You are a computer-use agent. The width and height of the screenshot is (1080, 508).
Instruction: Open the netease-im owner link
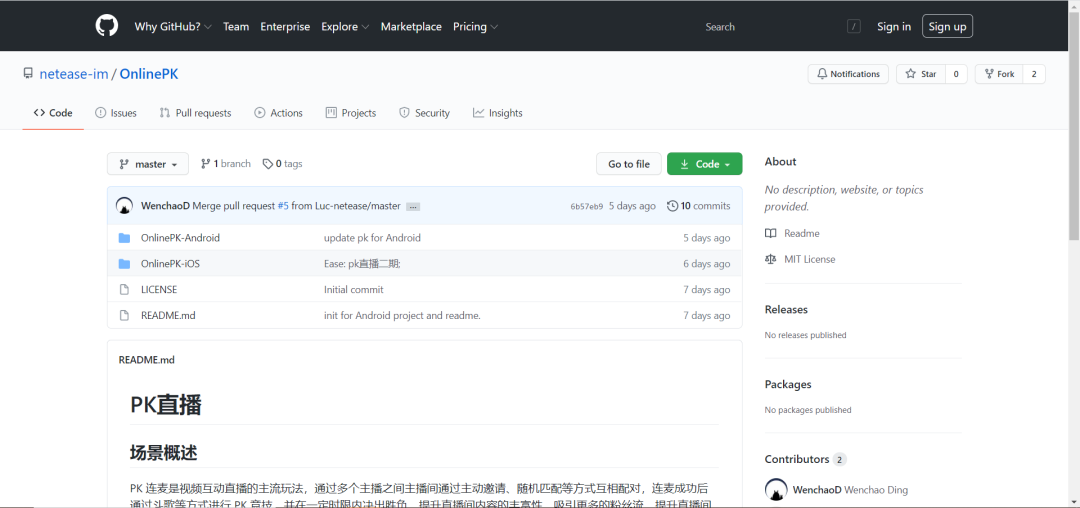point(74,74)
